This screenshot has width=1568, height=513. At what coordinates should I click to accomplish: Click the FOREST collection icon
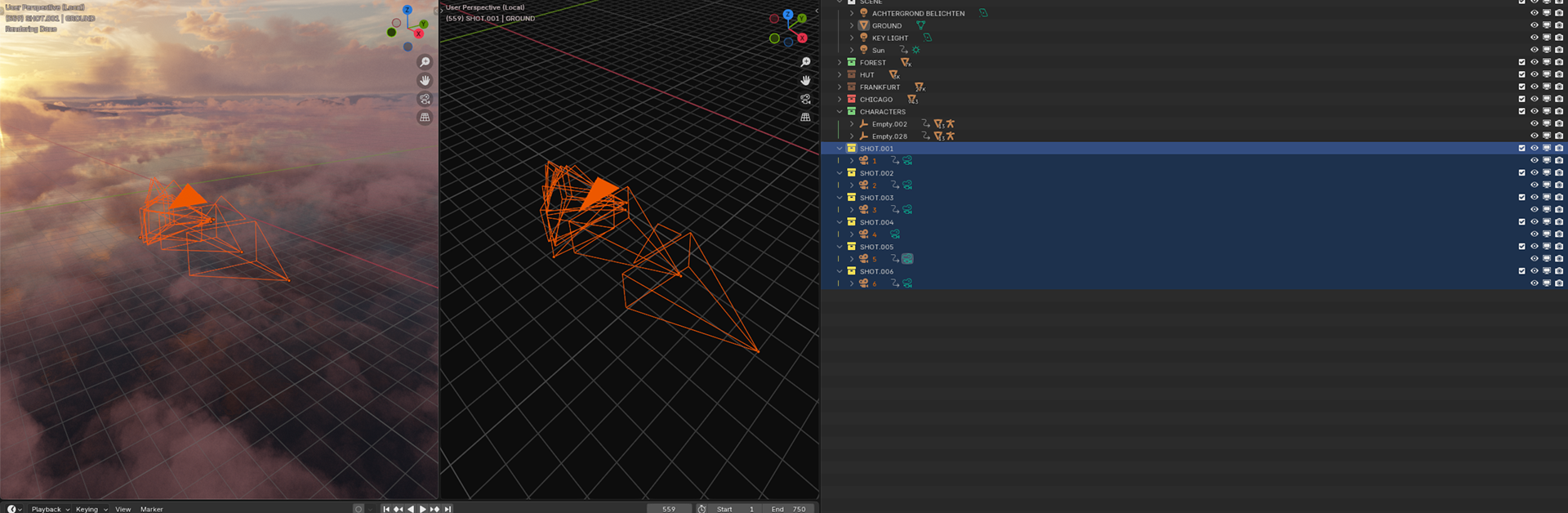(852, 62)
